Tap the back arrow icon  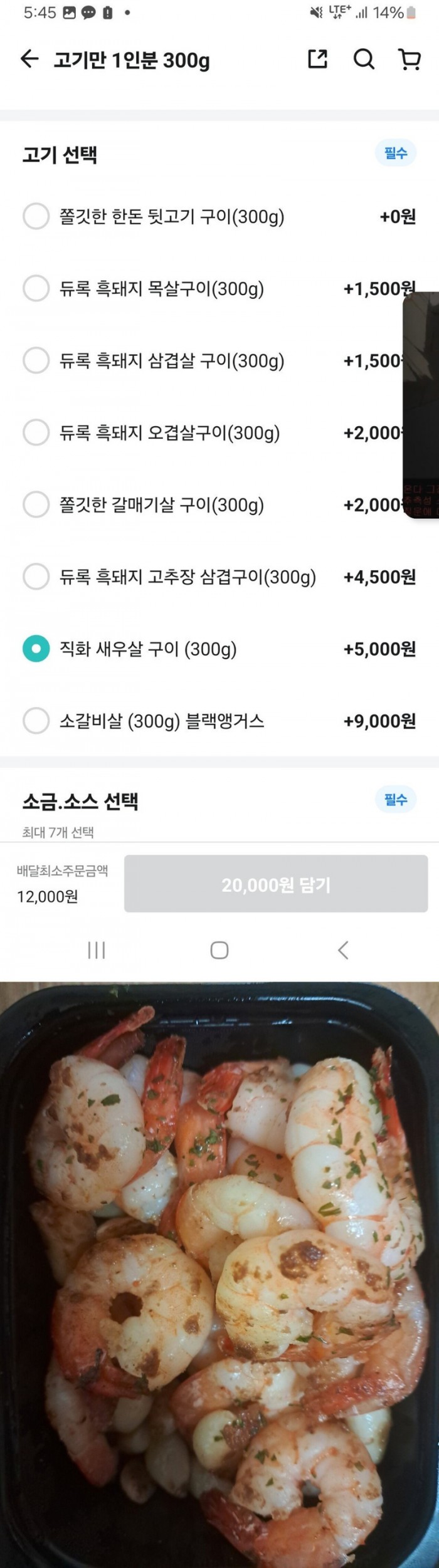click(x=29, y=60)
